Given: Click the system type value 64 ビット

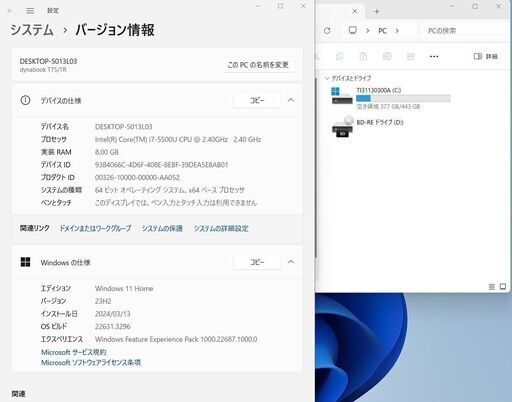Looking at the screenshot, I should (170, 190).
